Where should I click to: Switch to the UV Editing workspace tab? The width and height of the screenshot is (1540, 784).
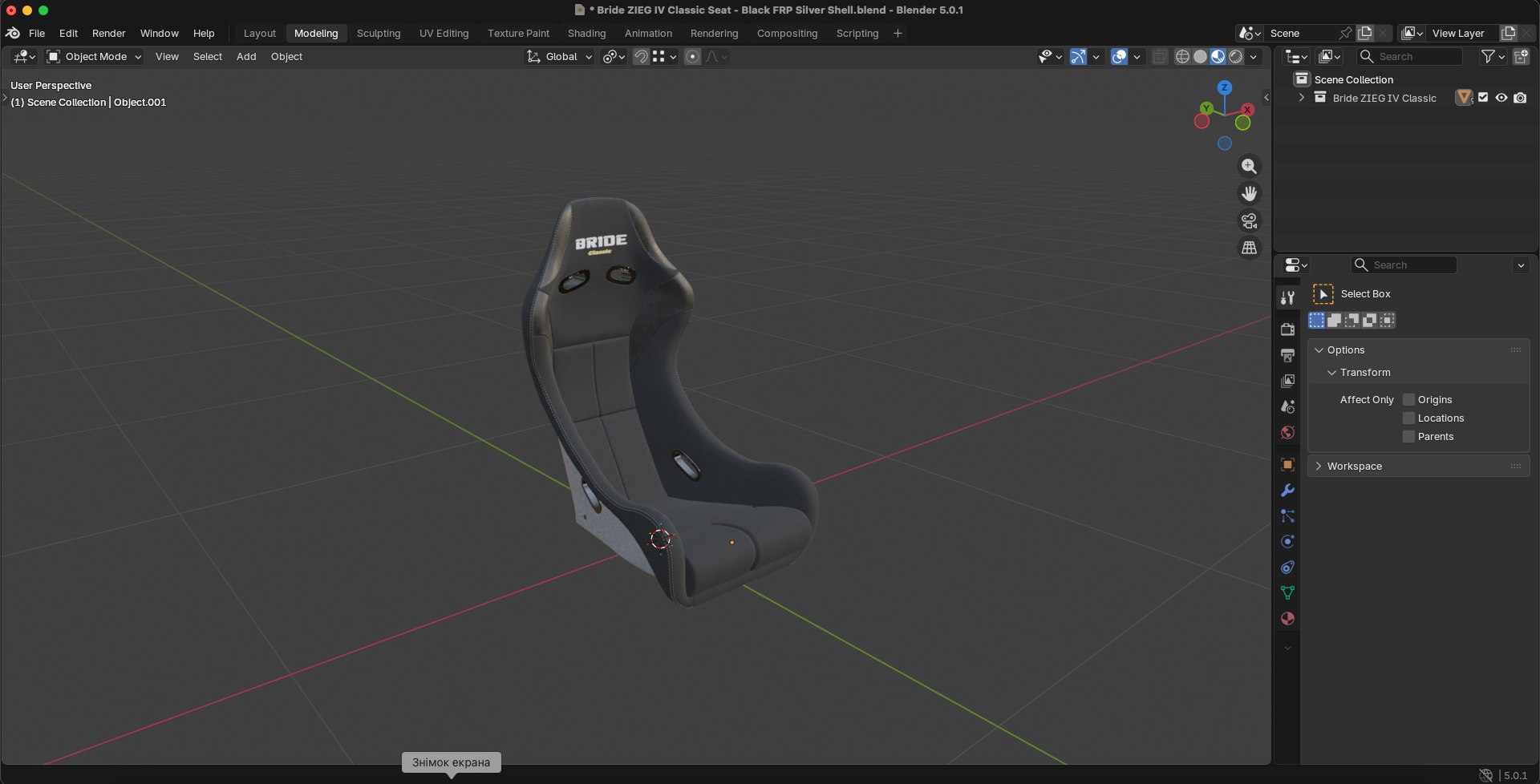pos(444,33)
